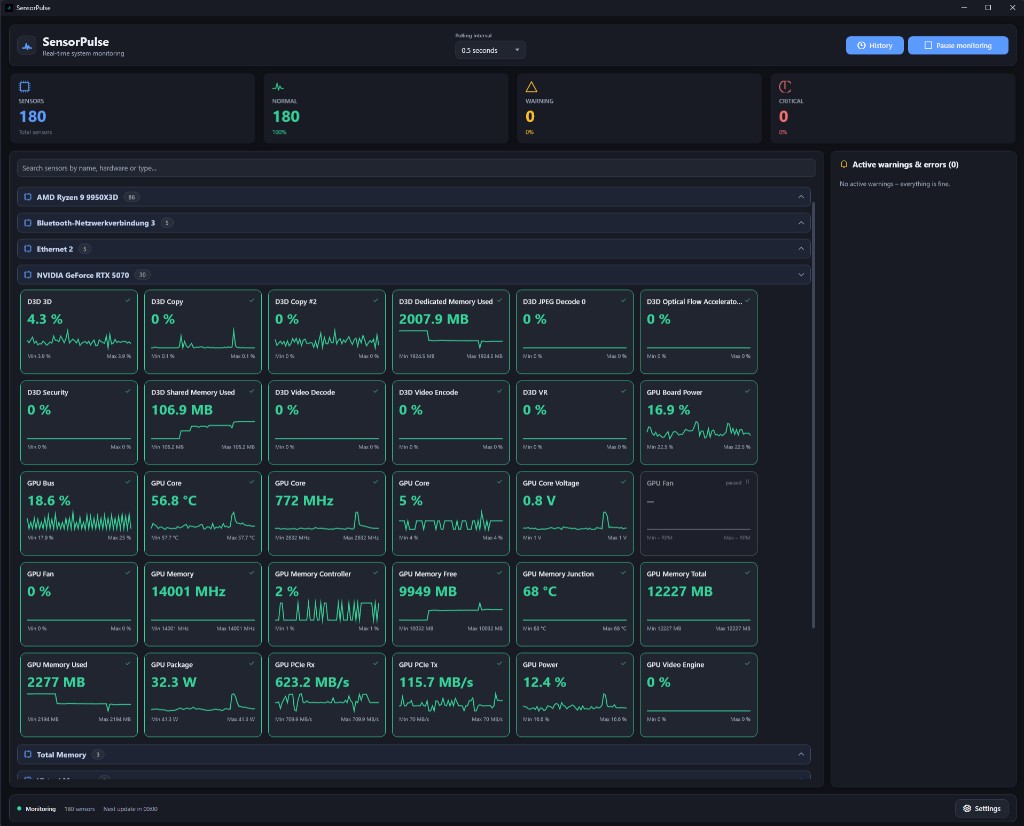Click the checkmark icon on the GPU Bus card
Viewport: 1024px width, 826px height.
(x=127, y=482)
